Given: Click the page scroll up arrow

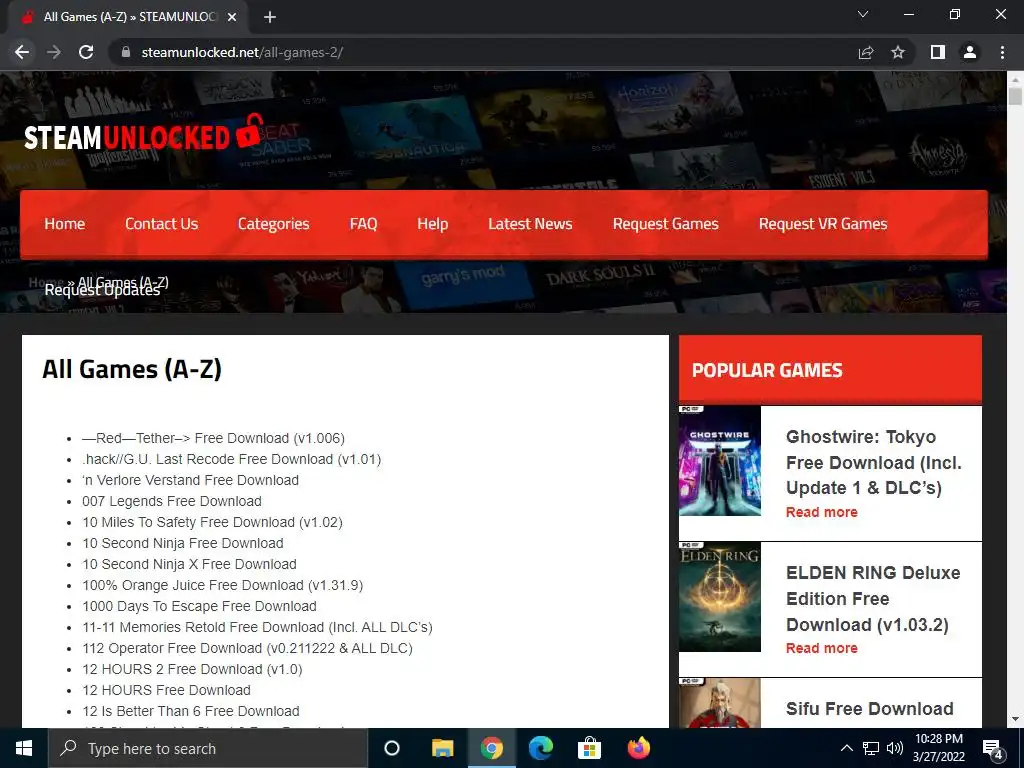Looking at the screenshot, I should [x=1015, y=78].
